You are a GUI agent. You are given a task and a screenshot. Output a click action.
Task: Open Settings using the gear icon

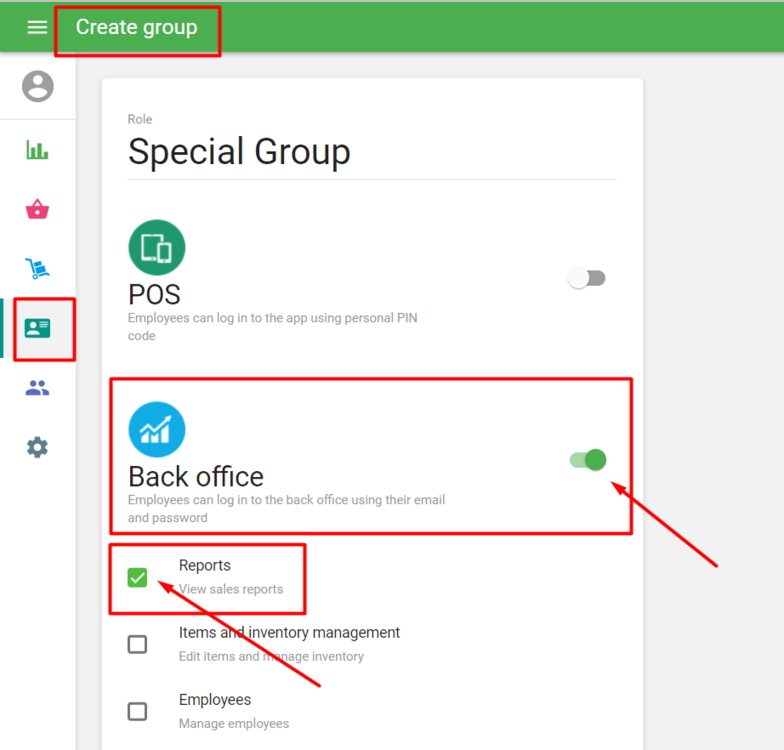coord(38,447)
